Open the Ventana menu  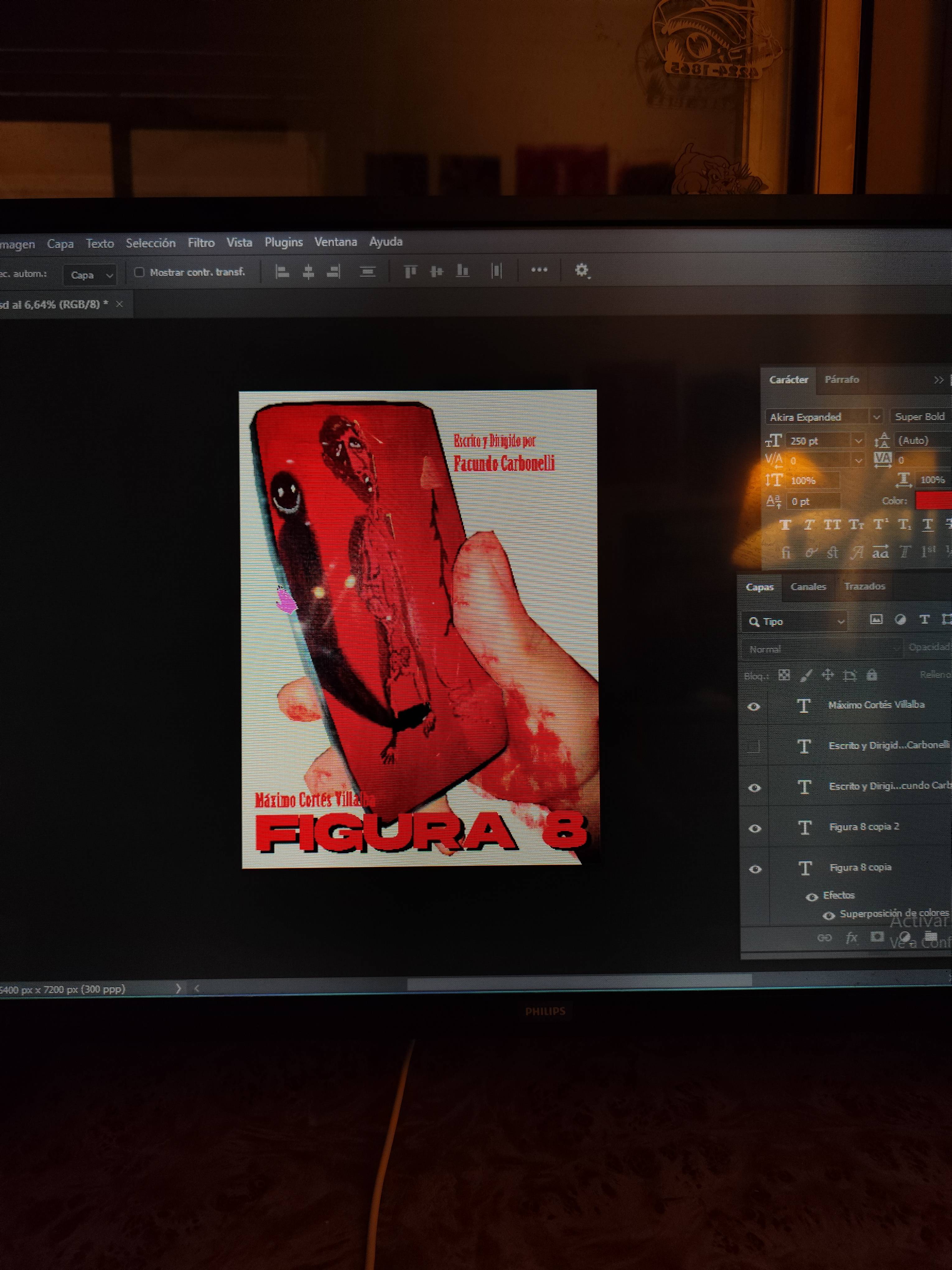tap(336, 242)
